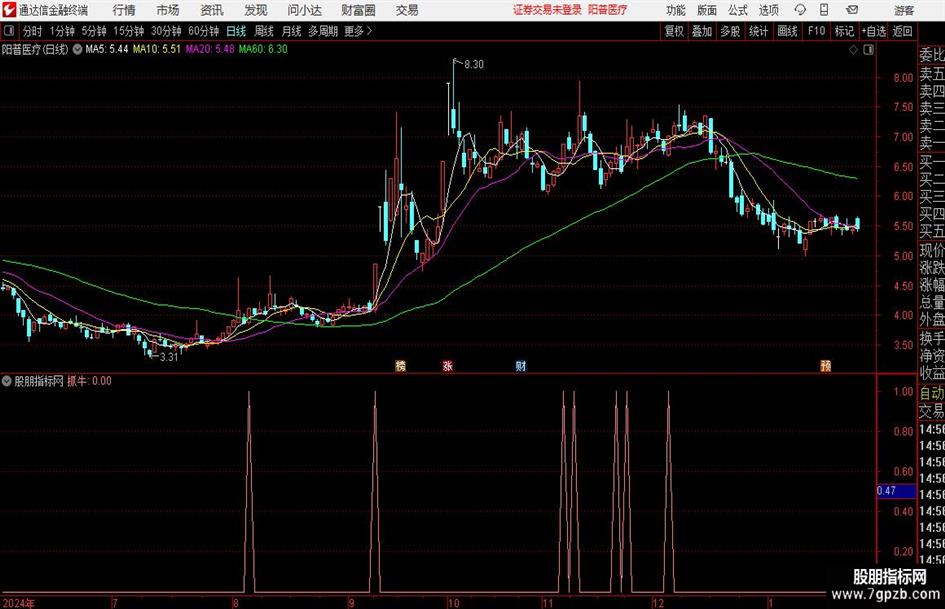945x609 pixels.
Task: Click the MA60: 6.30 label
Action: click(263, 49)
